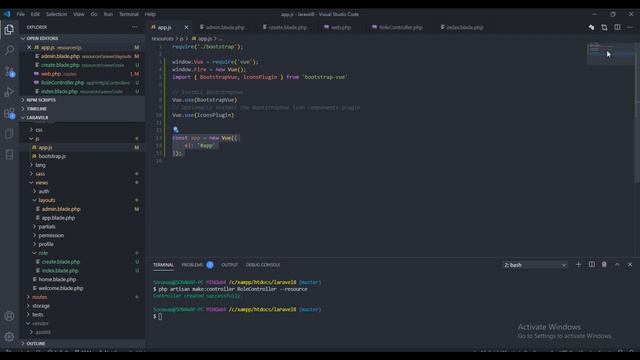Click the VS Code logo icon
The width and height of the screenshot is (640, 360).
click(x=7, y=14)
